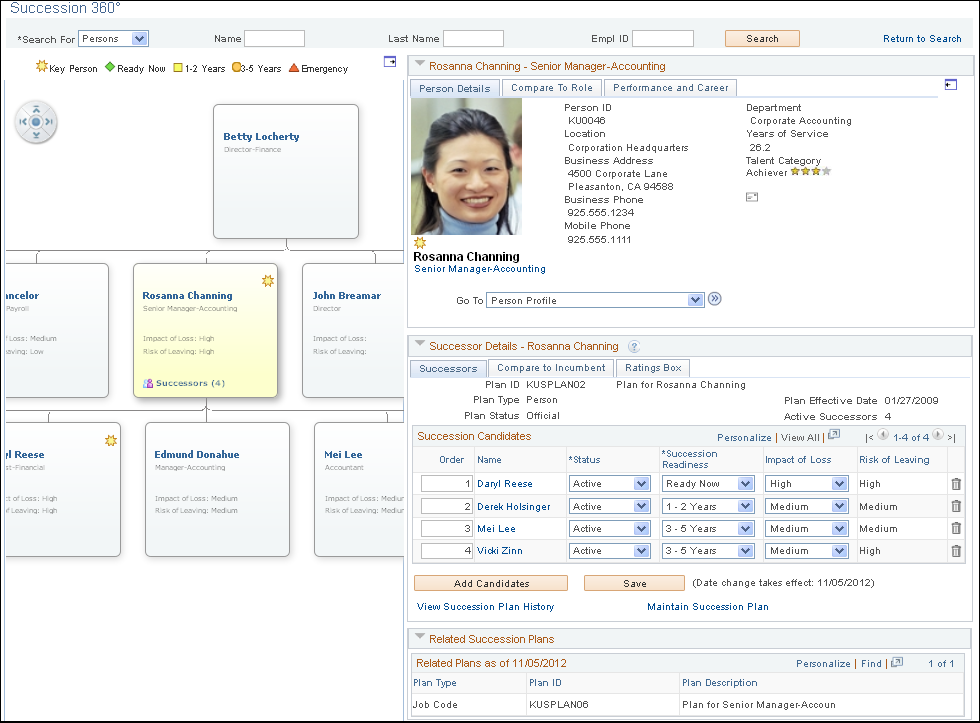Click key person star on Reese card
This screenshot has width=980, height=723.
pos(111,441)
